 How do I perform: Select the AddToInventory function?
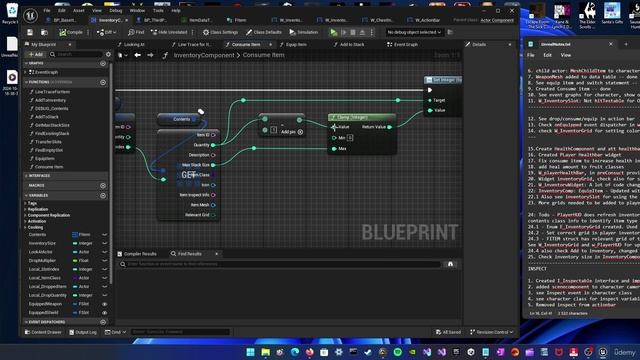(x=50, y=100)
